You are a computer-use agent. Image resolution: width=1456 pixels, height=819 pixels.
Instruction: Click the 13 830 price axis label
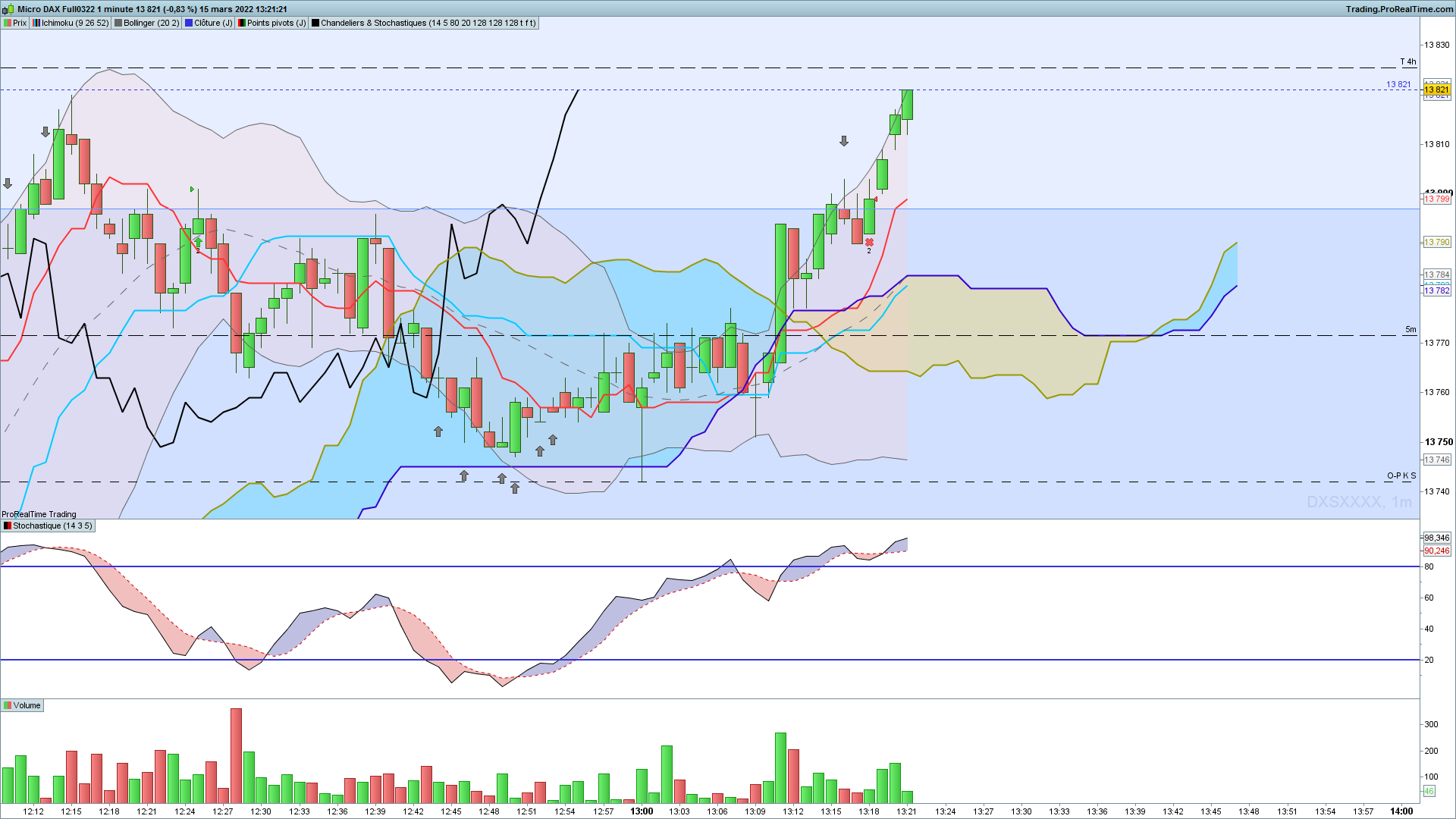1436,45
